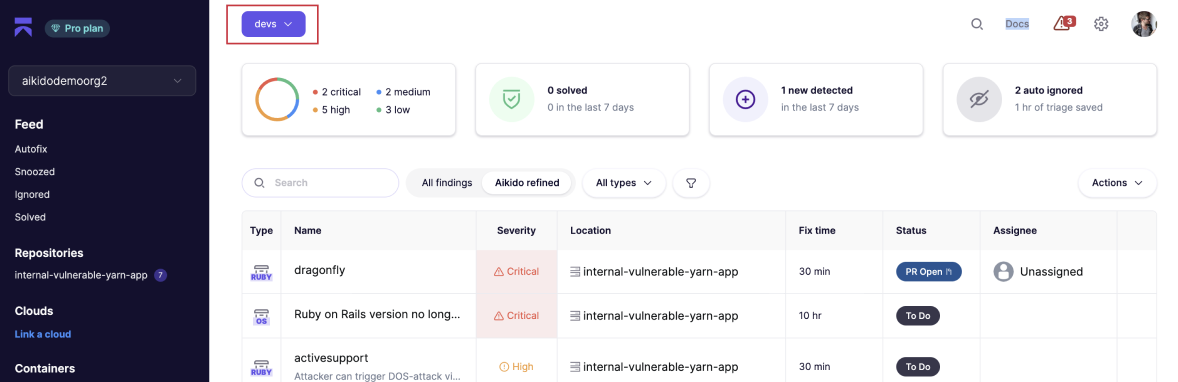Screen dimensions: 1178x382
Task: Click the Unassigned assignee avatar icon
Action: 1004,271
